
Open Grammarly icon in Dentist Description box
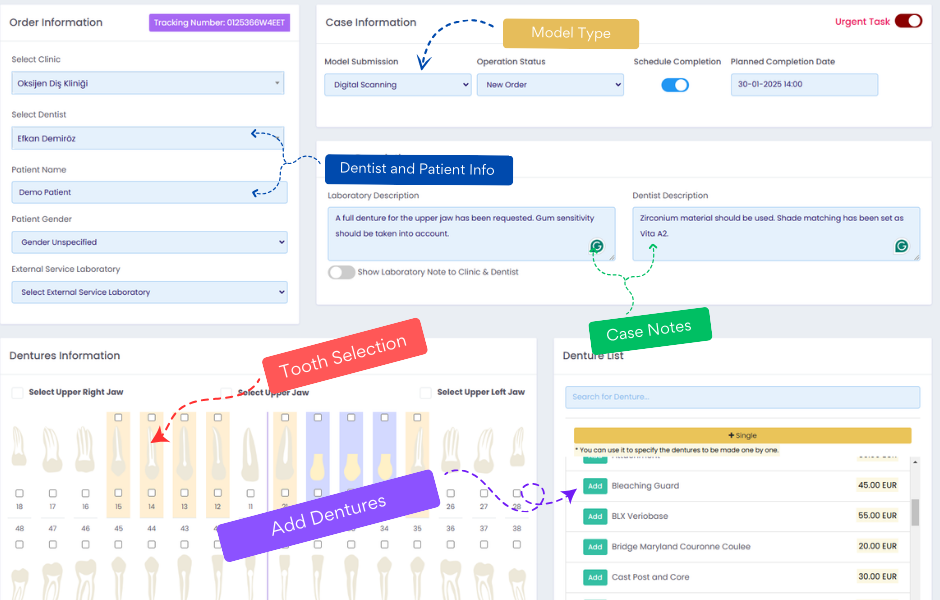[x=902, y=247]
